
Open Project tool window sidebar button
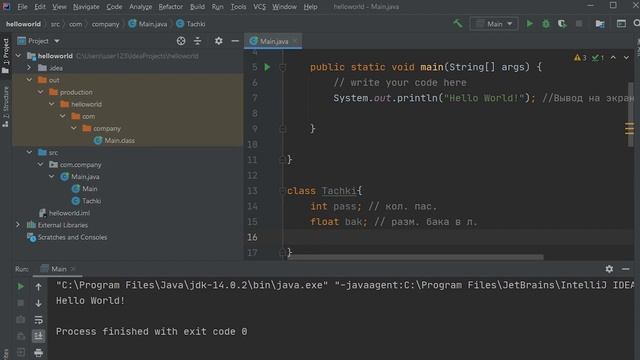click(5, 56)
